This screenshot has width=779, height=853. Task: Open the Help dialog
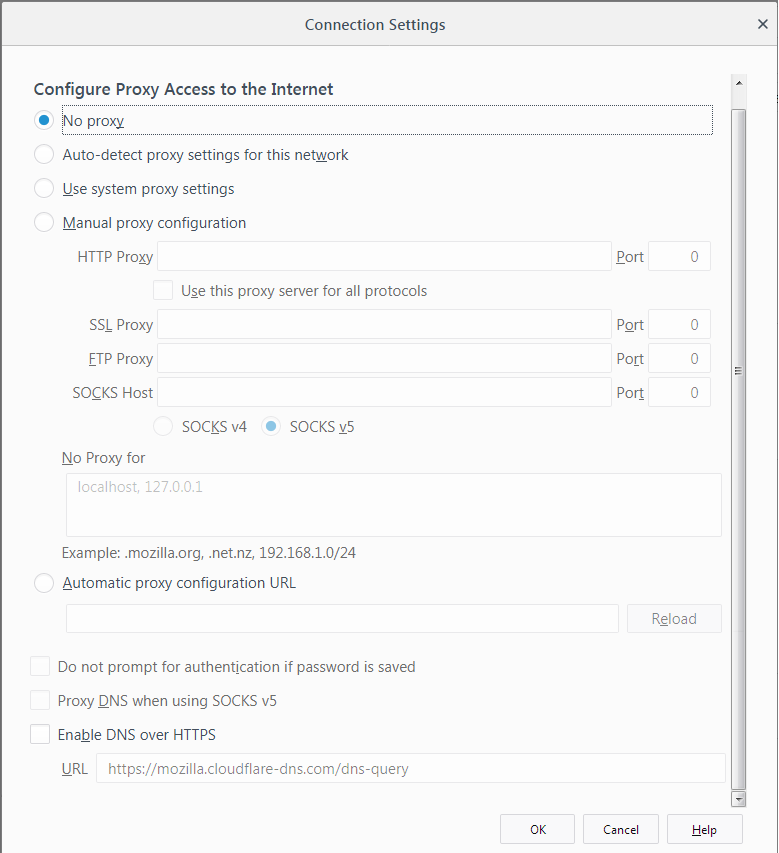704,829
